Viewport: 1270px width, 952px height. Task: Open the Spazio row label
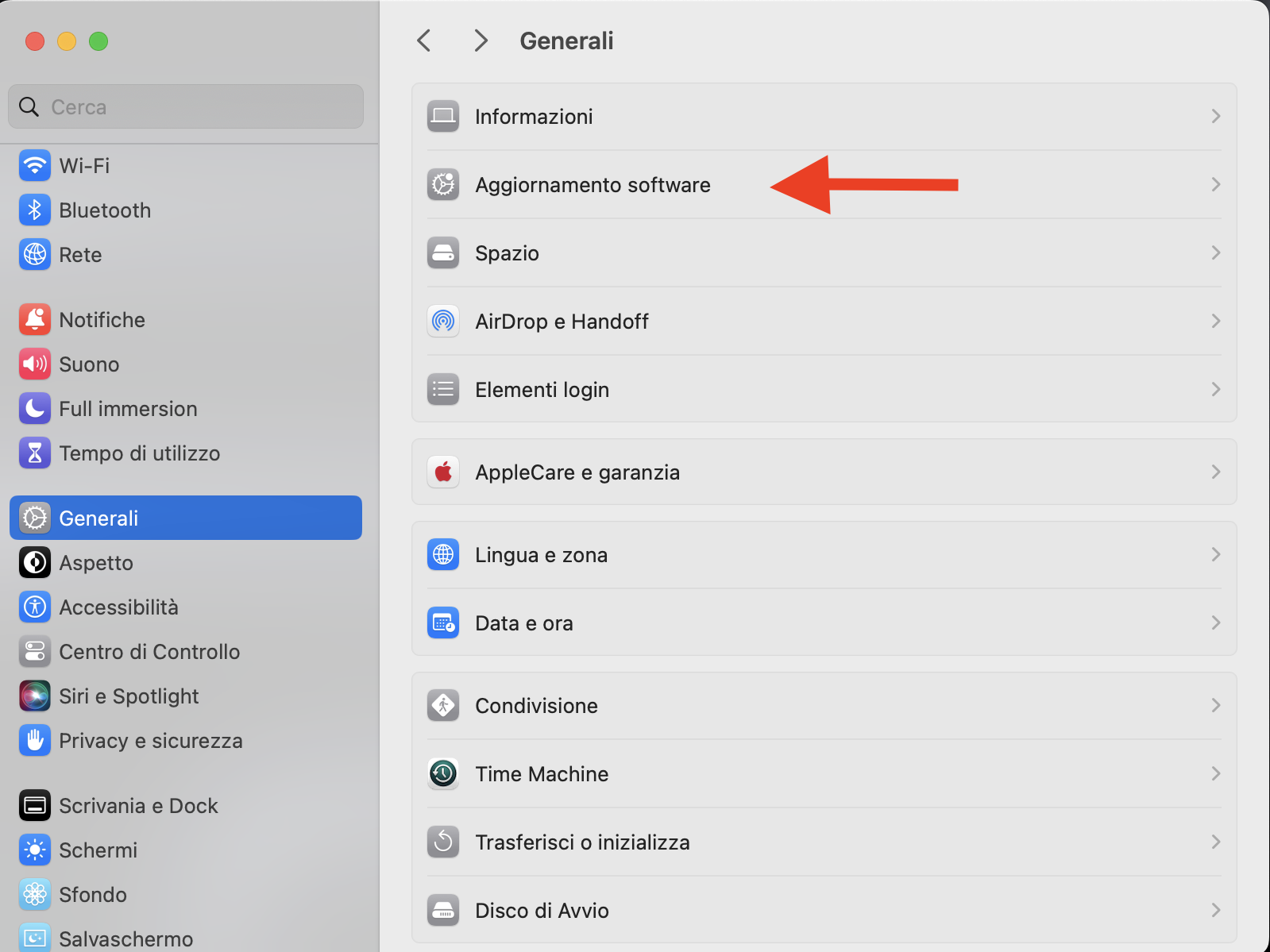pyautogui.click(x=507, y=253)
